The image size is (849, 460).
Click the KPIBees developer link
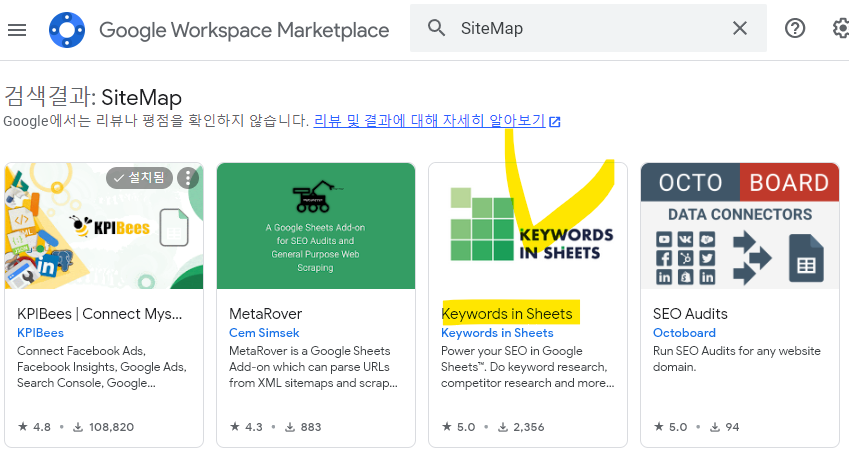pos(41,333)
